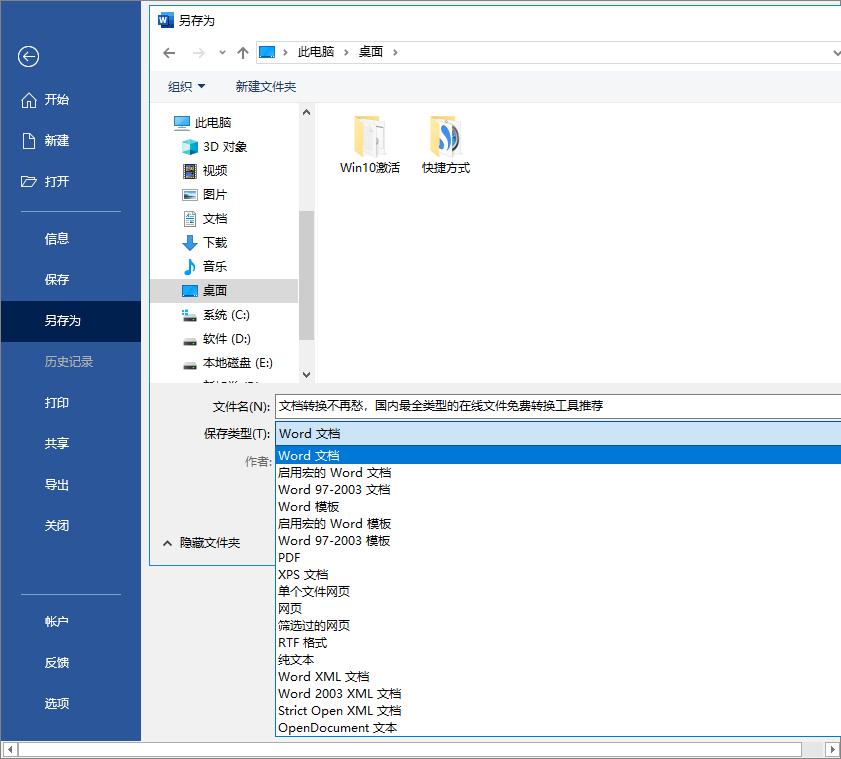Click 新建文件夹 to create a folder
841x759 pixels.
[266, 86]
